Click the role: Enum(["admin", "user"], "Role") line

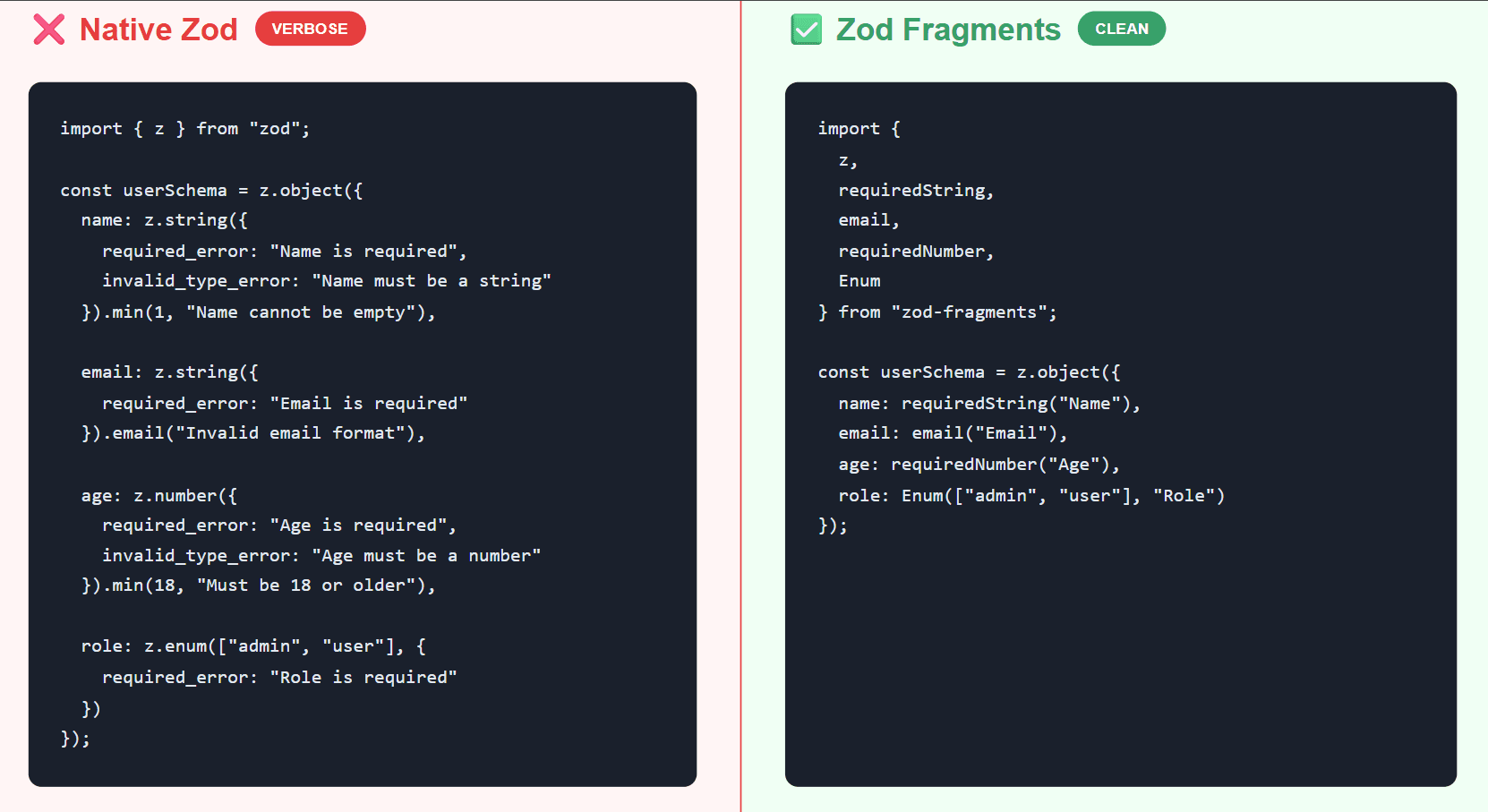point(1030,496)
